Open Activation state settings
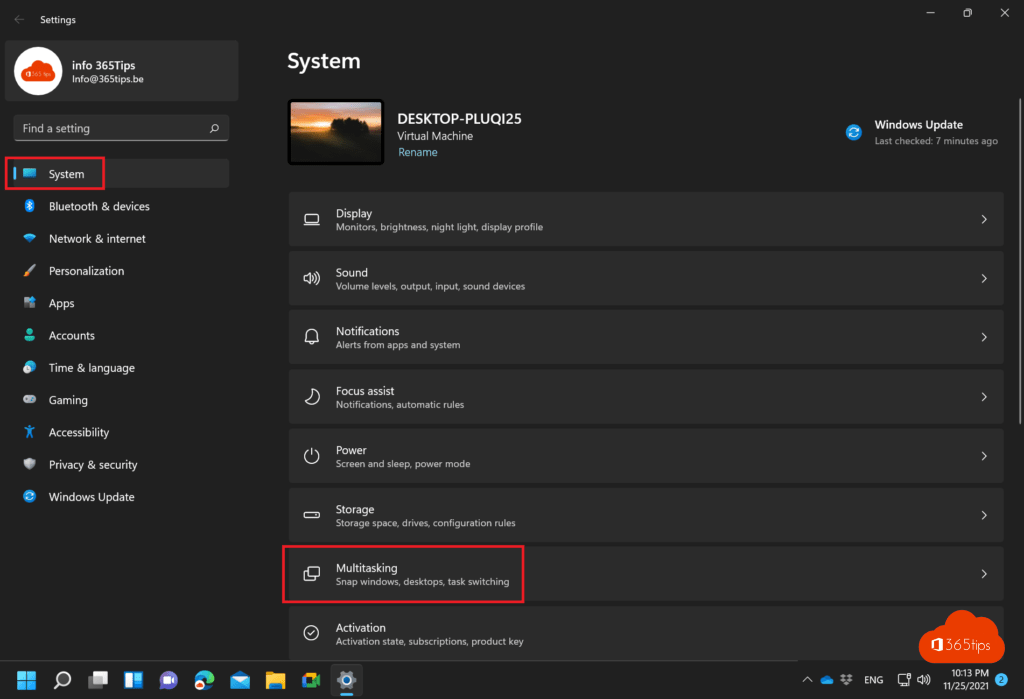Image resolution: width=1024 pixels, height=699 pixels. pos(646,633)
